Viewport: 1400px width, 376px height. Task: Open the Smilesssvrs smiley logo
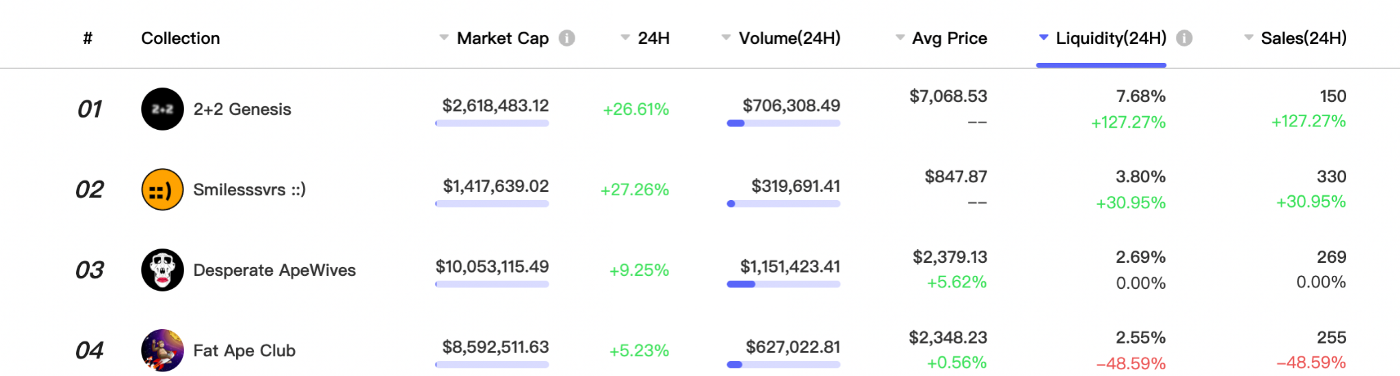click(x=163, y=189)
